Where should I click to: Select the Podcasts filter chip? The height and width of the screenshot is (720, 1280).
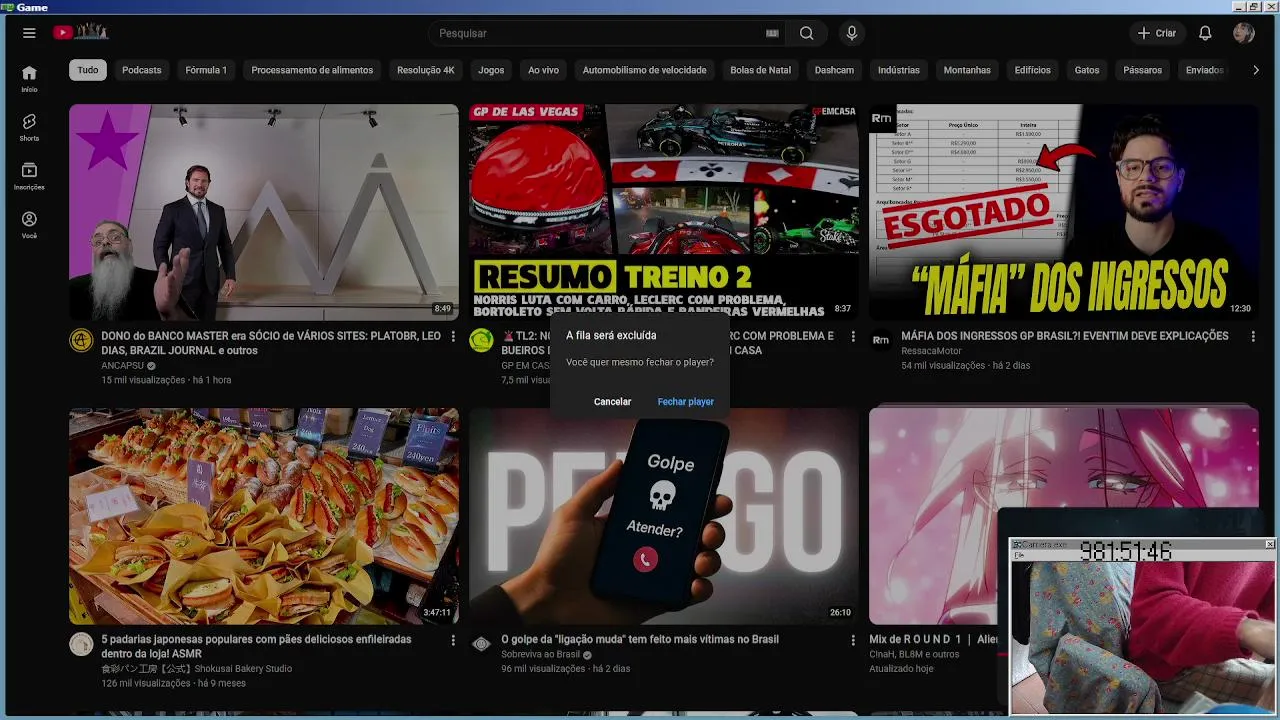pos(141,70)
